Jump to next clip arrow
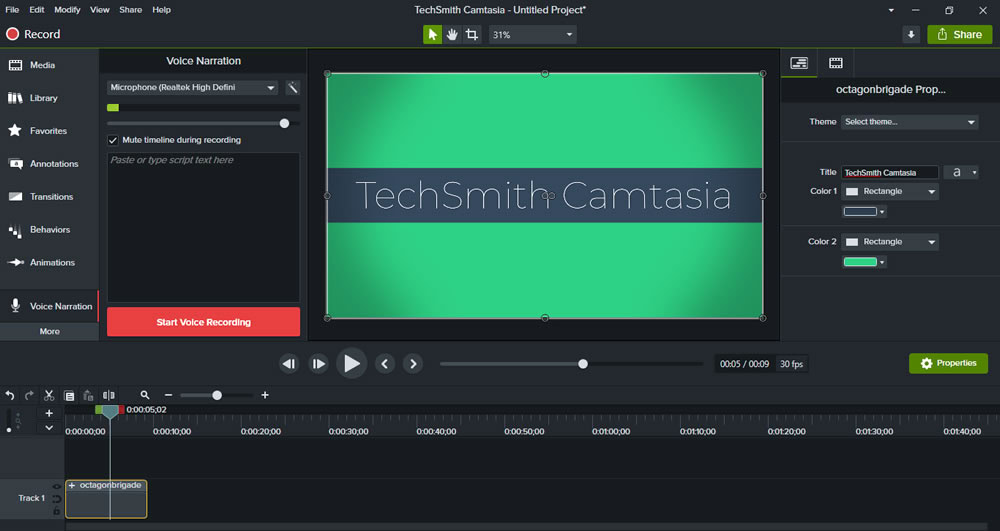Screen dimensions: 1000x531 tap(413, 364)
